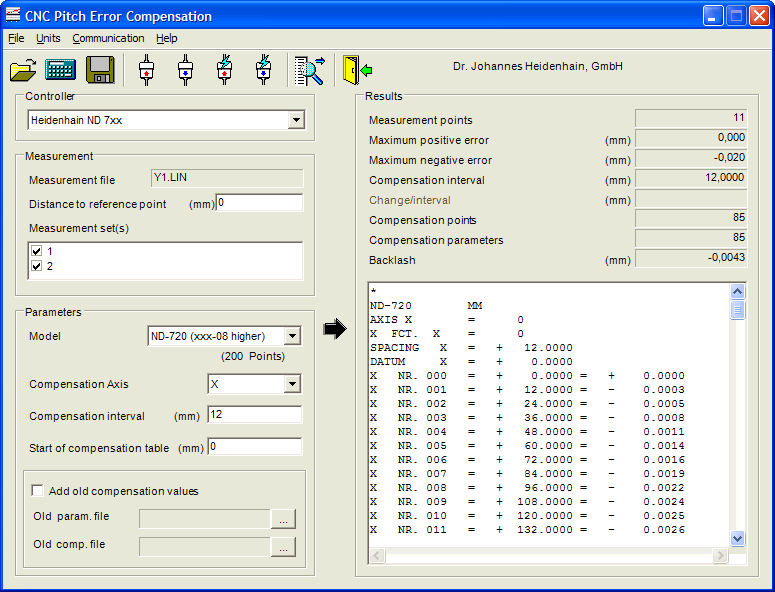Viewport: 775px width, 592px height.
Task: Click the Old comp. file text field
Action: pos(205,547)
